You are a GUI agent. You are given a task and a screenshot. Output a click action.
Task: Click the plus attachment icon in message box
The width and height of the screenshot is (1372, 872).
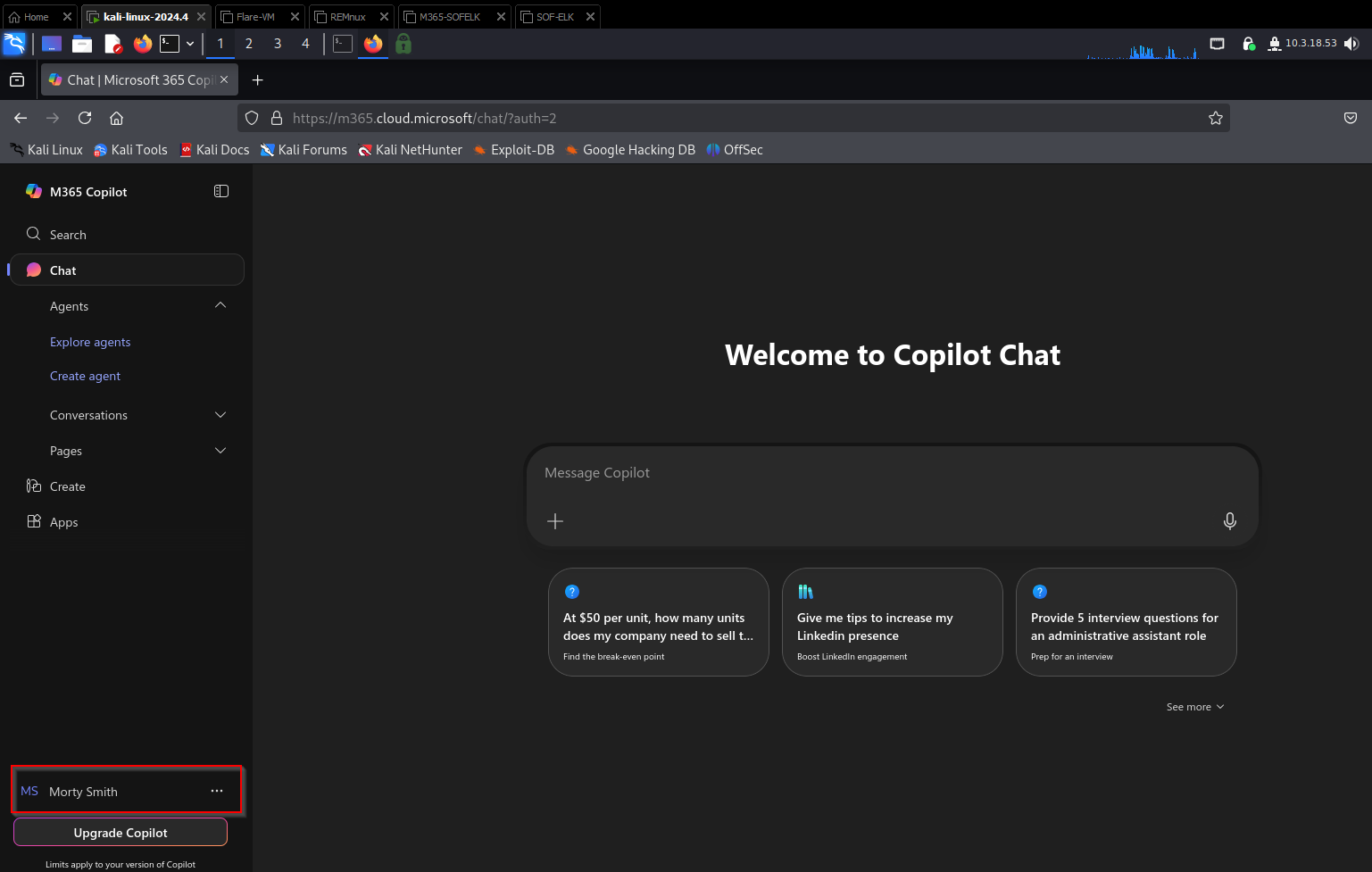[555, 521]
